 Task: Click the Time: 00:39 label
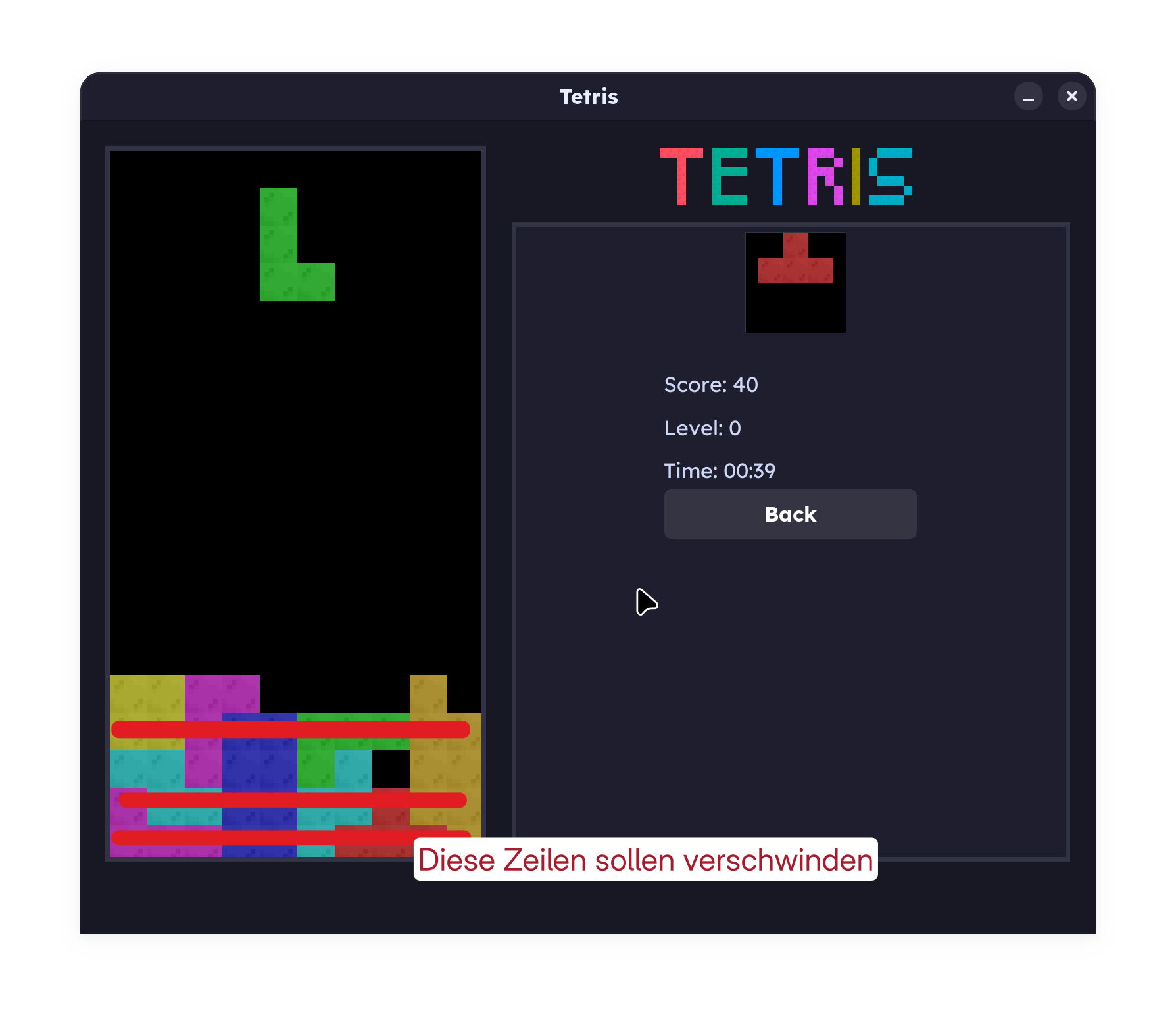[x=720, y=471]
